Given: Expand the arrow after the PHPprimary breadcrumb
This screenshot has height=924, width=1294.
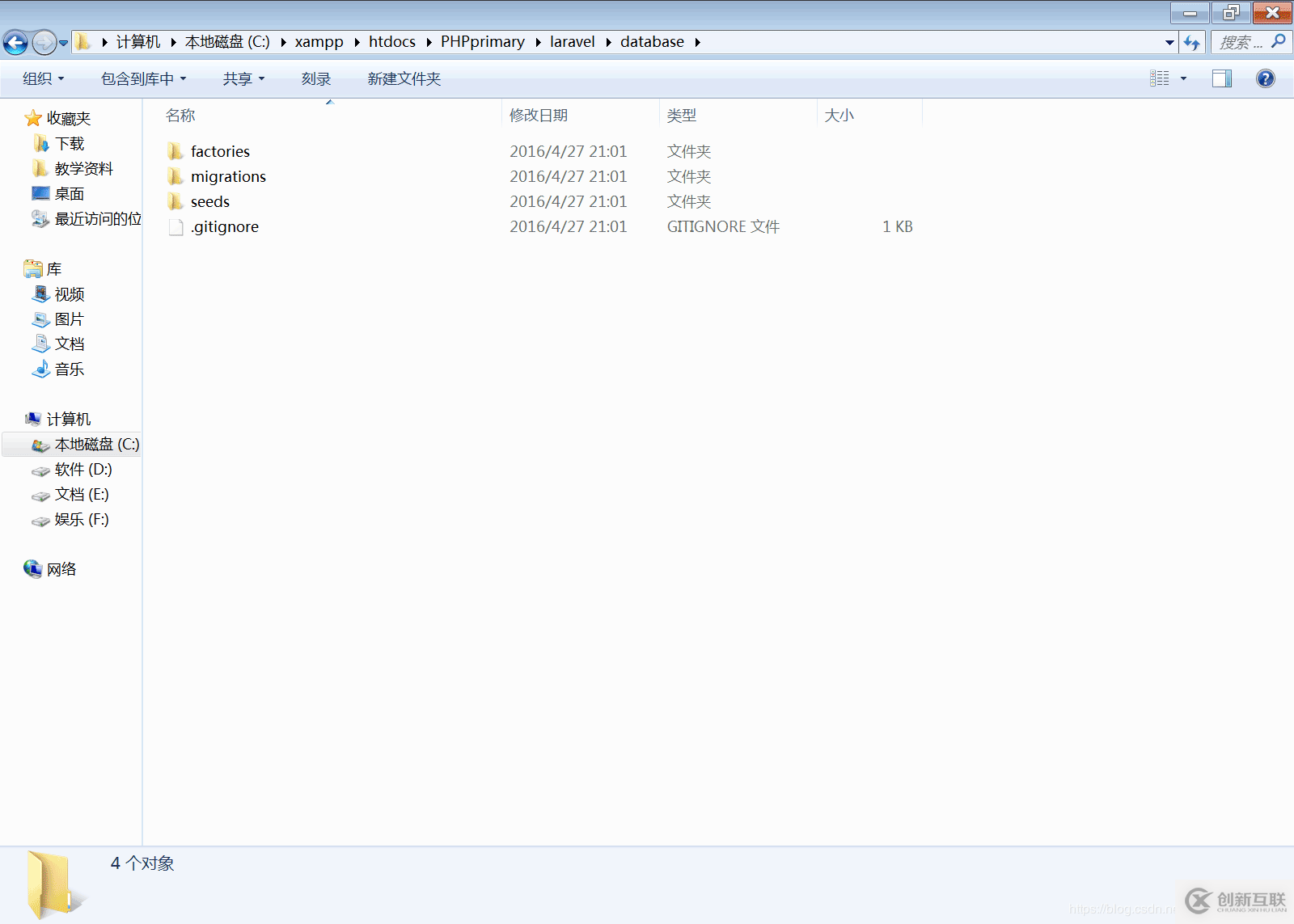Looking at the screenshot, I should 538,42.
